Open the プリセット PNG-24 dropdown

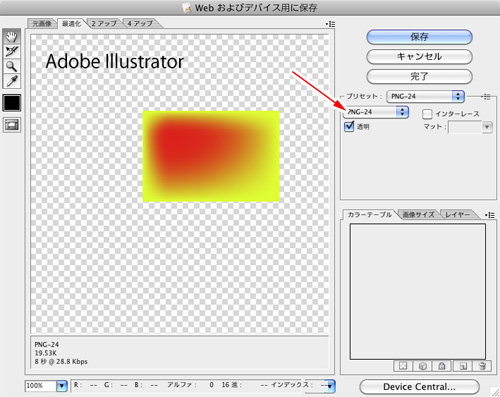[x=425, y=96]
